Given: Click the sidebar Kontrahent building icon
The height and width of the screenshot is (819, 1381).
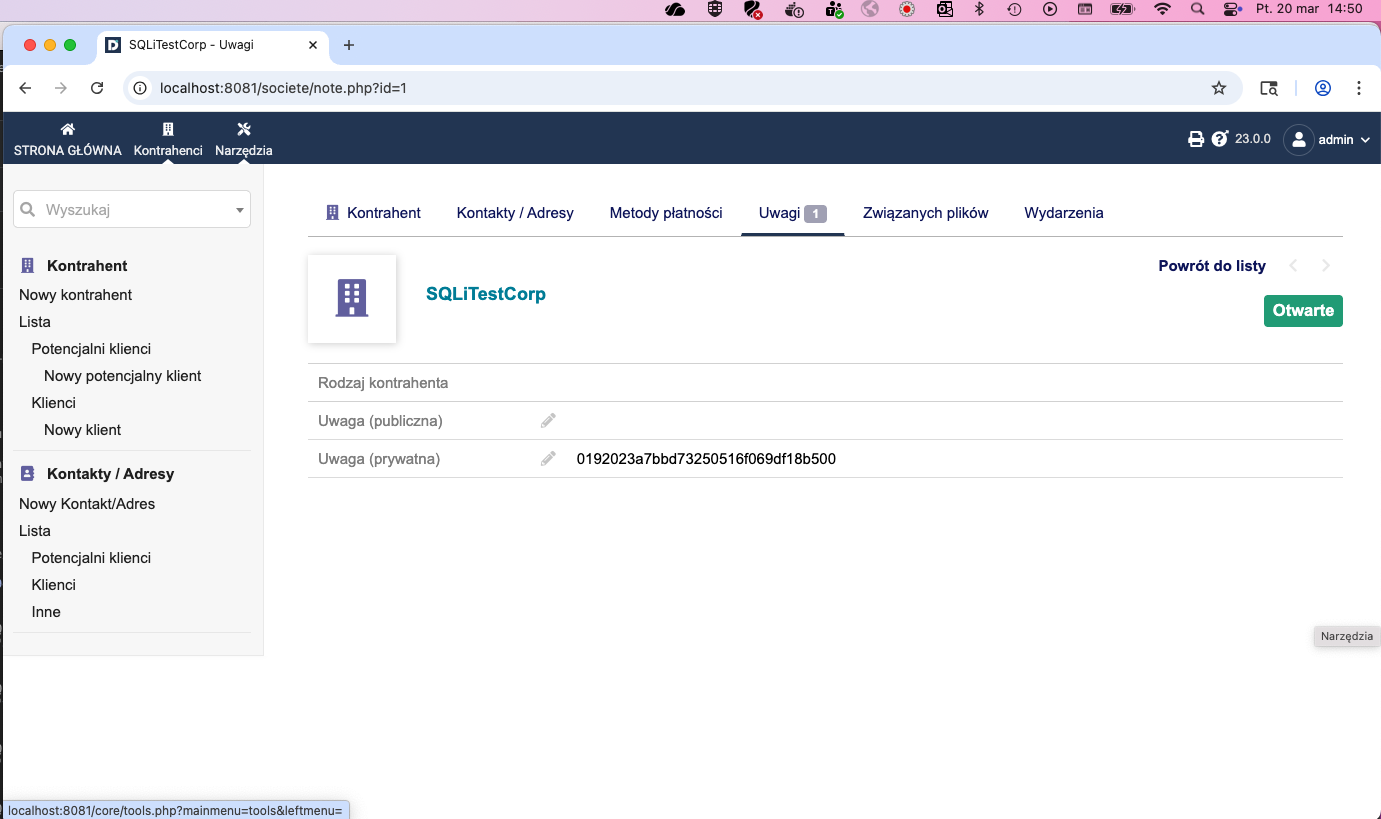Looking at the screenshot, I should [x=28, y=266].
